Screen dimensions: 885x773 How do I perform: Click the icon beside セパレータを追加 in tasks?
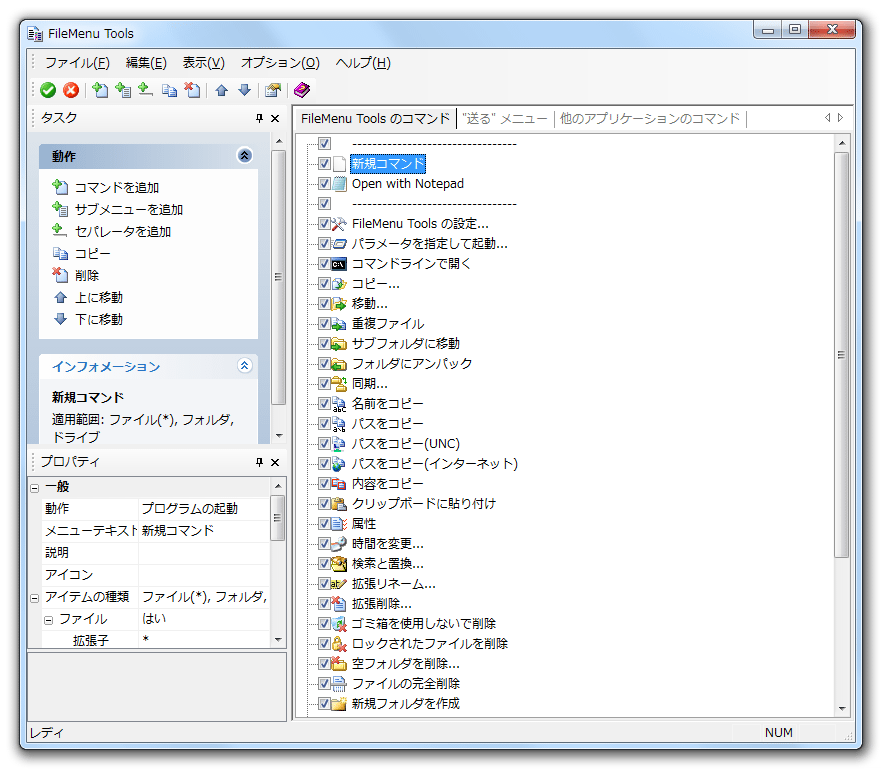tap(60, 231)
